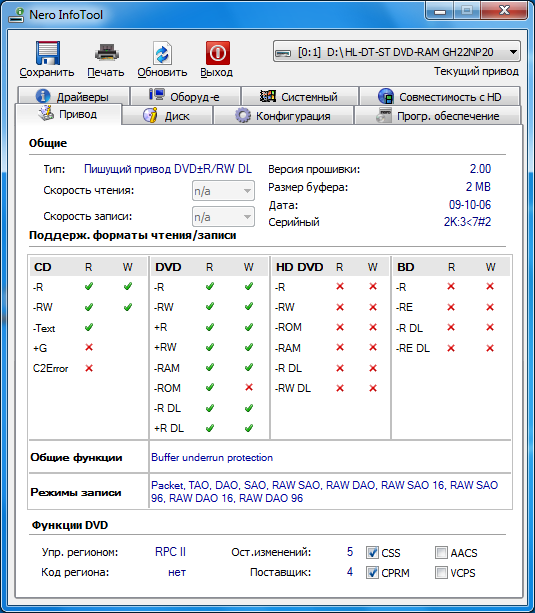Screen dimensions: 535x613
Task: Click the Поставщик value 4
Action: pyautogui.click(x=350, y=572)
